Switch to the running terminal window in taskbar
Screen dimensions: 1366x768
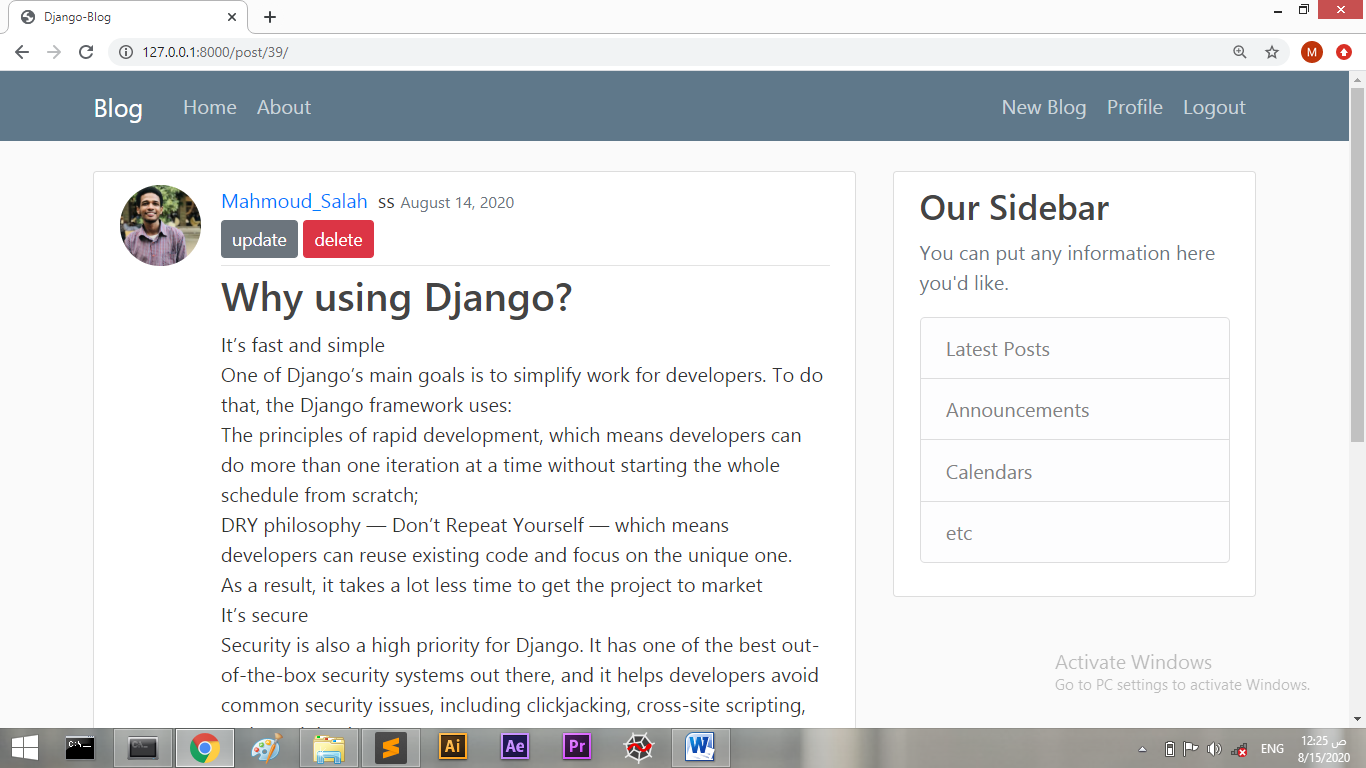143,747
